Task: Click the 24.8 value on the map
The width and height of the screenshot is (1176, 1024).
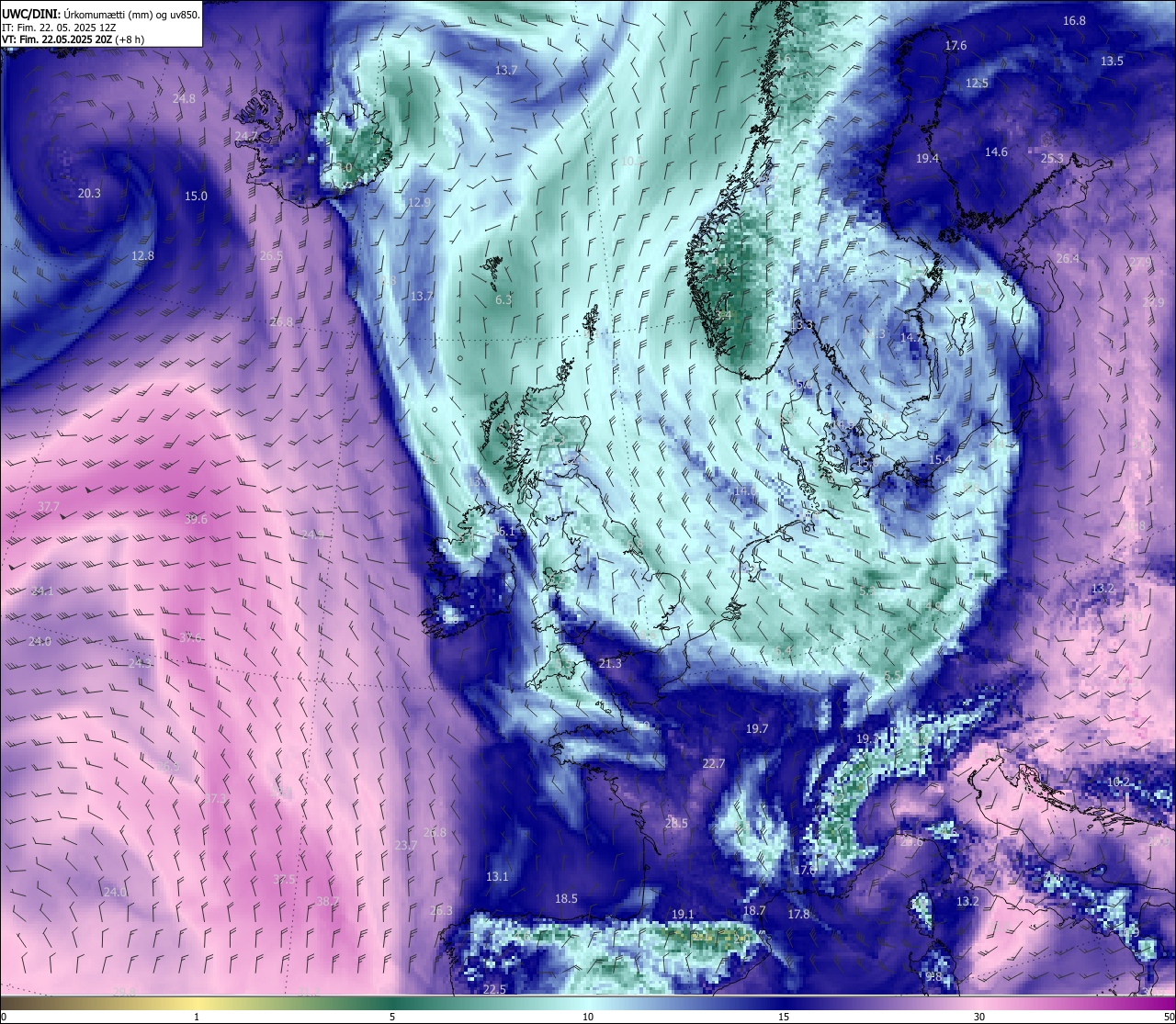Action: click(184, 98)
